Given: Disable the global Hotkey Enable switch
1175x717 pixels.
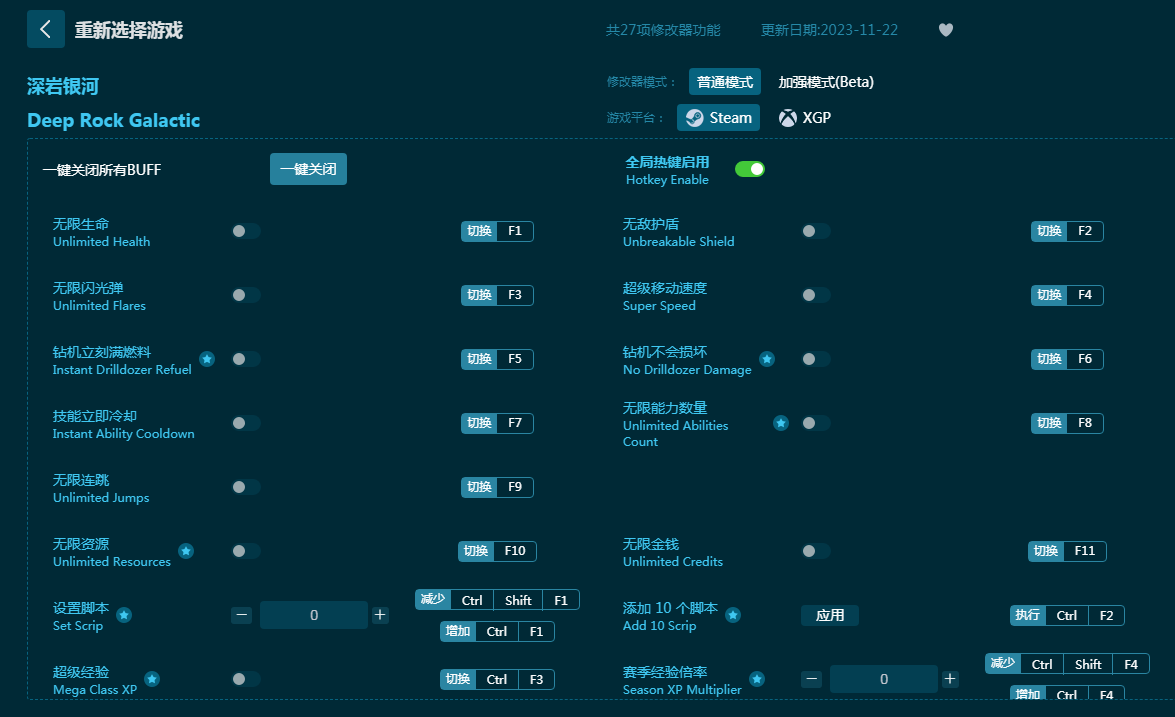Looking at the screenshot, I should [x=749, y=169].
